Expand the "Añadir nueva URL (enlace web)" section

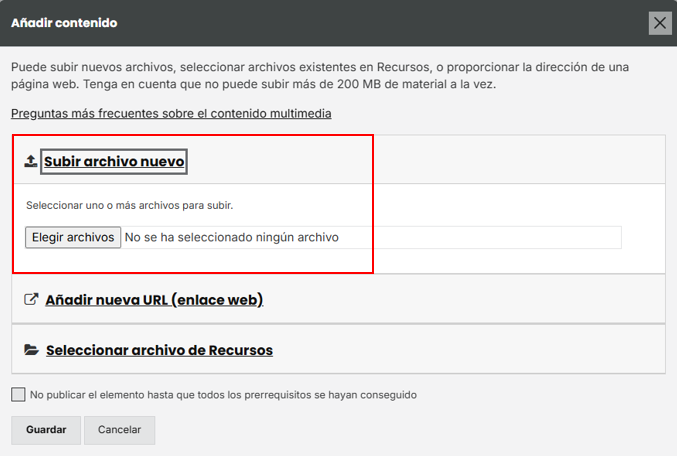coord(154,299)
